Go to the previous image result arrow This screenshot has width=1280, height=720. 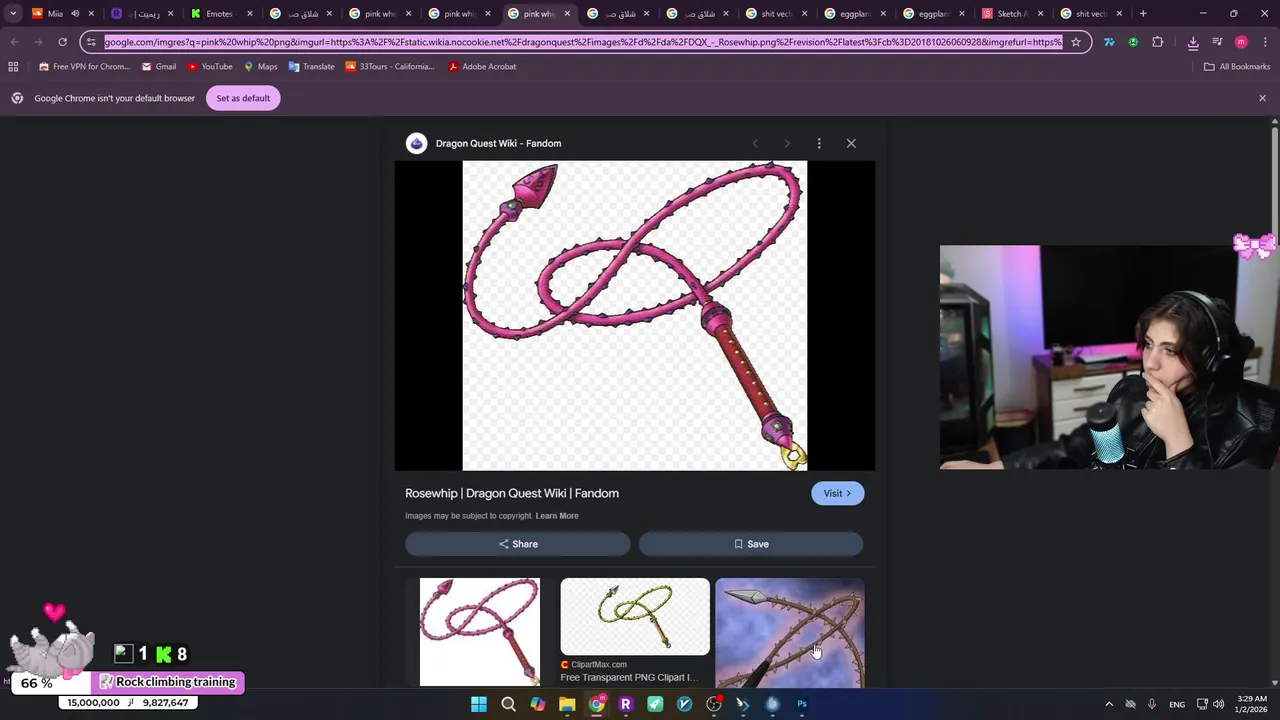coord(755,143)
